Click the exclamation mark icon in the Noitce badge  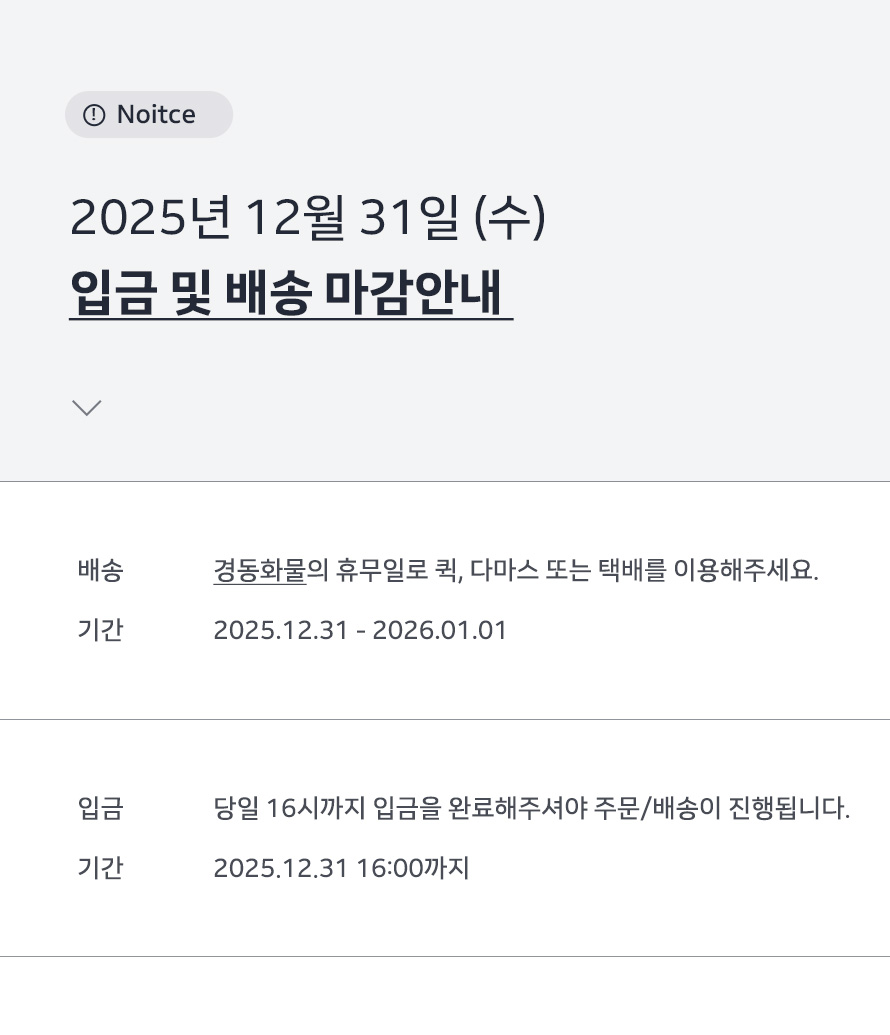(x=93, y=114)
